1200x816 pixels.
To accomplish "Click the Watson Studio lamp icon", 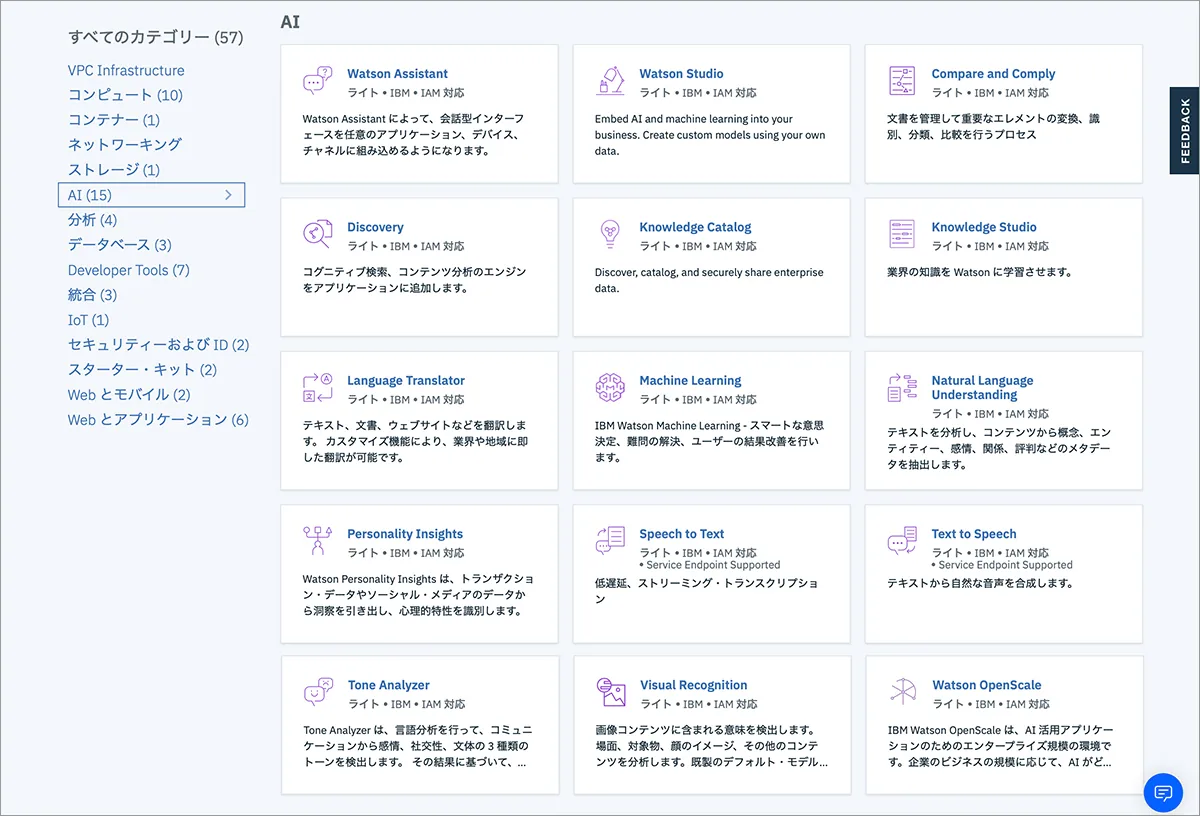I will [609, 81].
